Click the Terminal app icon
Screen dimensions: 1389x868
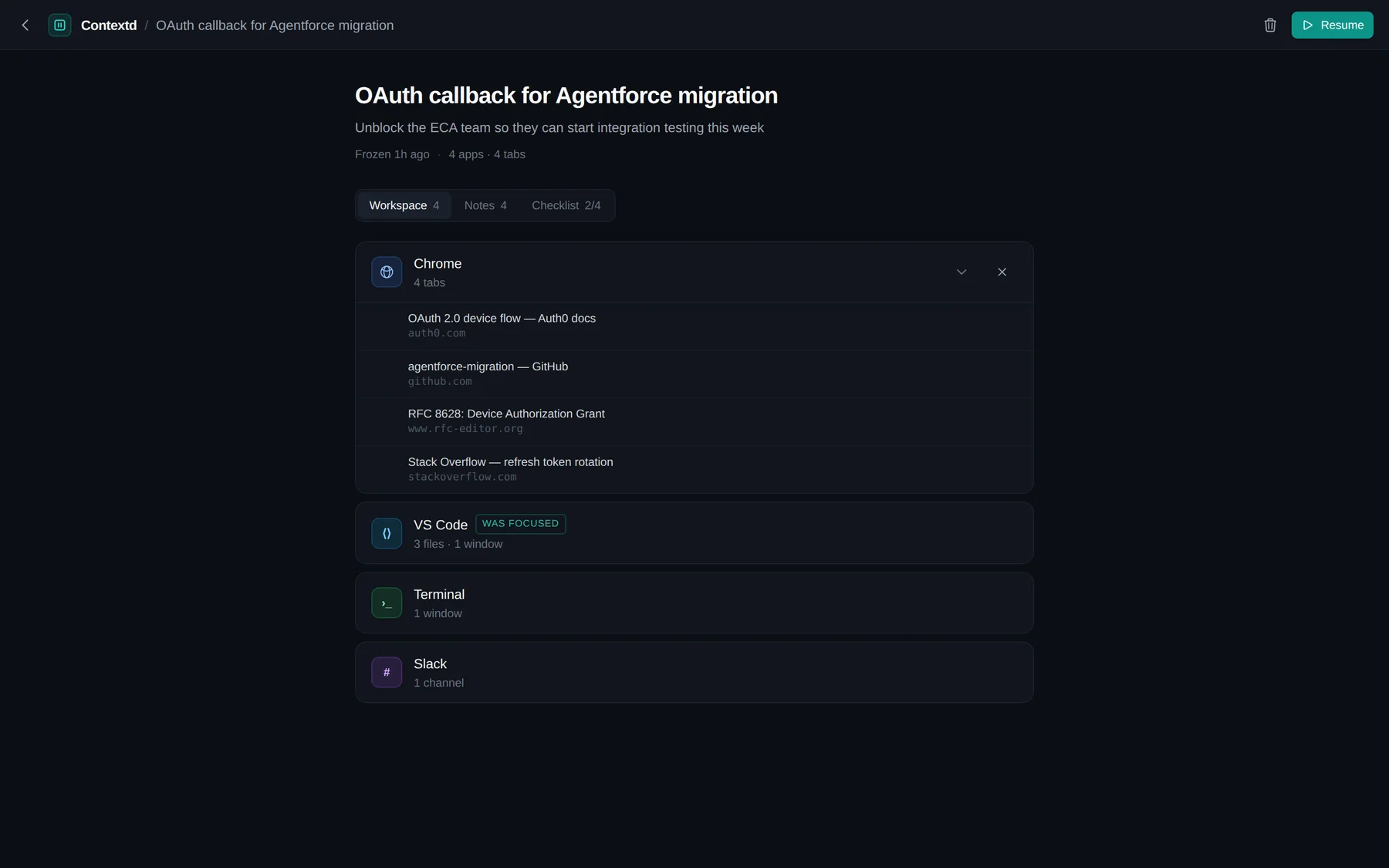coord(387,603)
